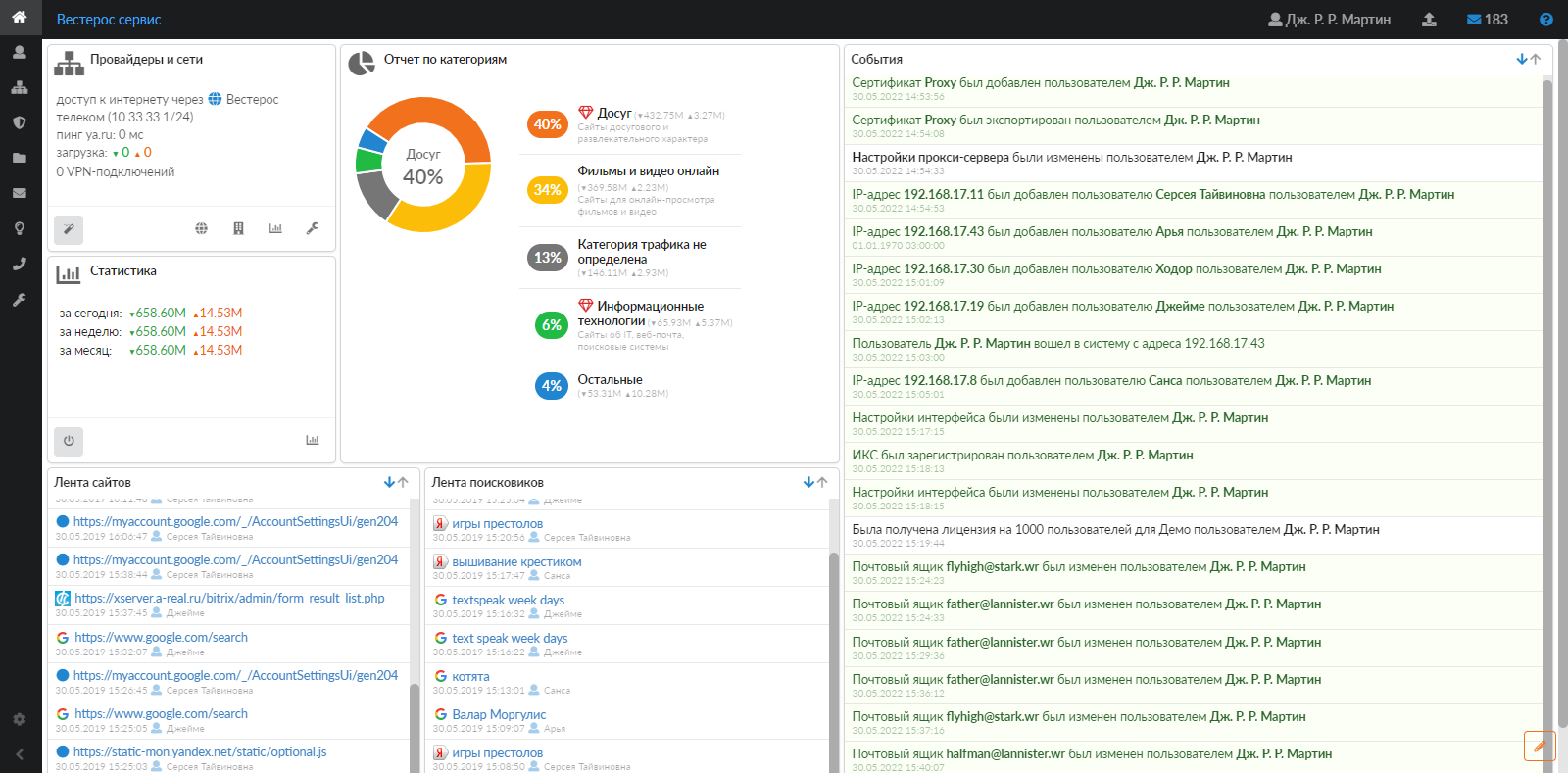Viewport: 1568px width, 773px height.
Task: Click the upload icon in top bar
Action: [x=1429, y=20]
